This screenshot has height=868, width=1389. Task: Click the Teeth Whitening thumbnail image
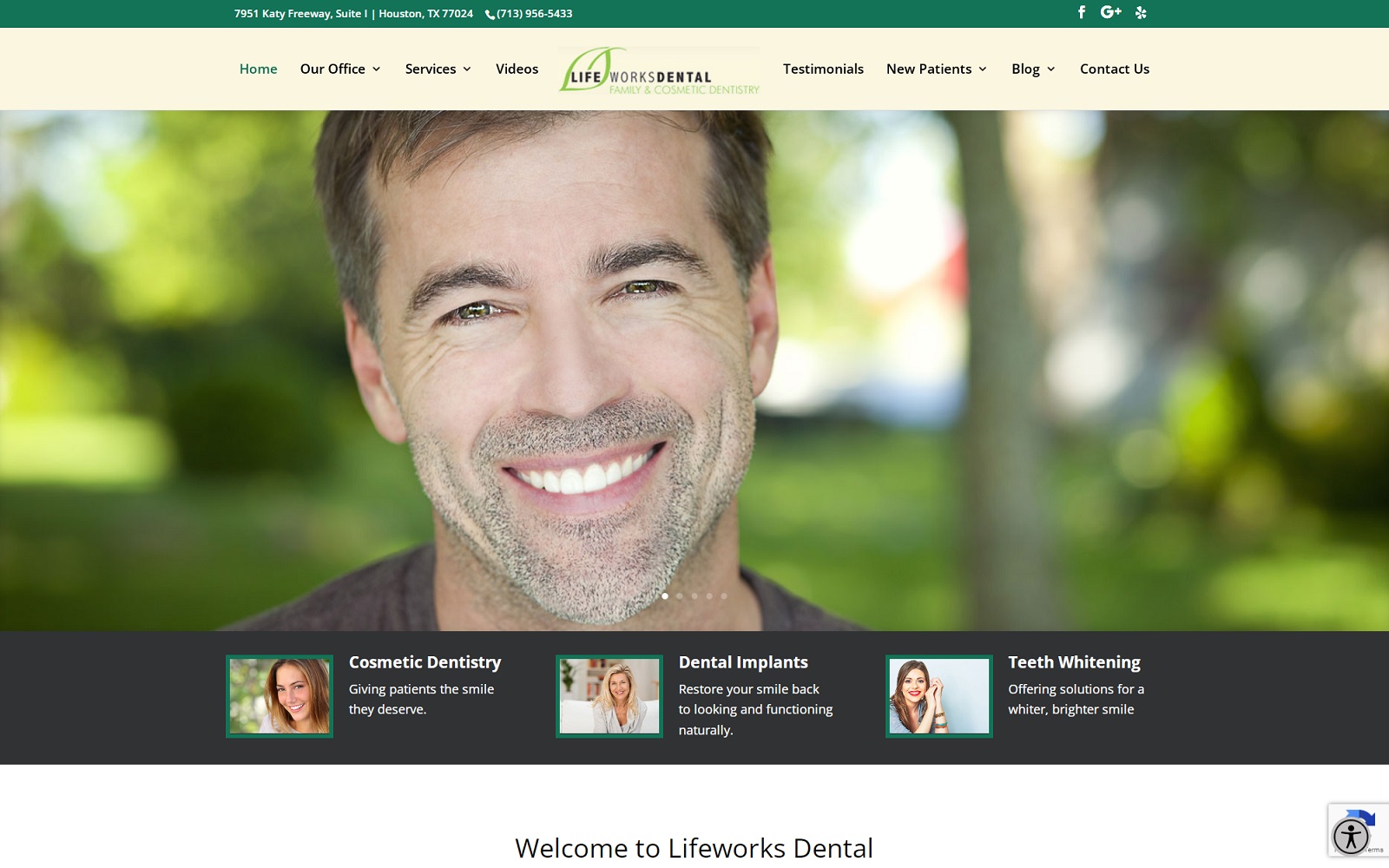pyautogui.click(x=939, y=696)
